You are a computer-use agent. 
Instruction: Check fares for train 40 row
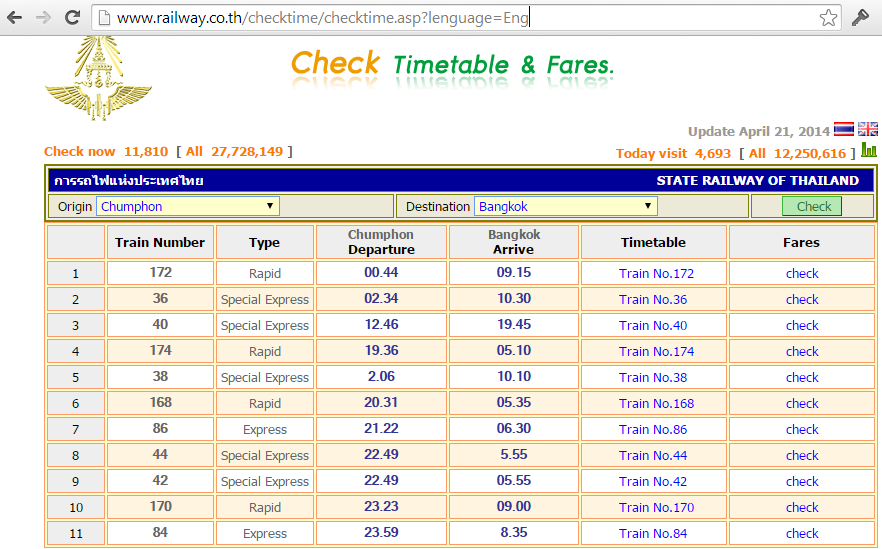802,326
